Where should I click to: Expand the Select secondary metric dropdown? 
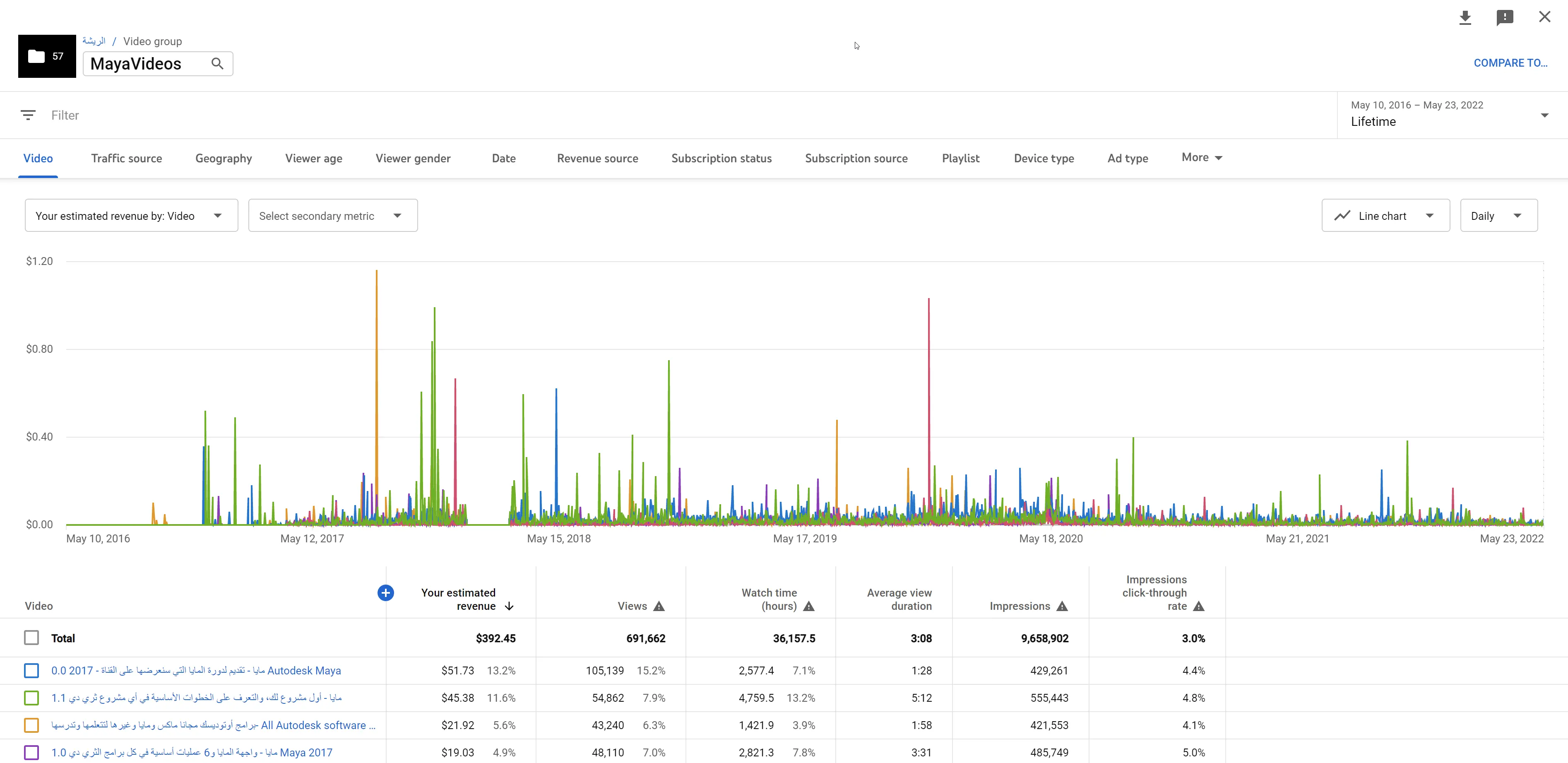coord(332,216)
